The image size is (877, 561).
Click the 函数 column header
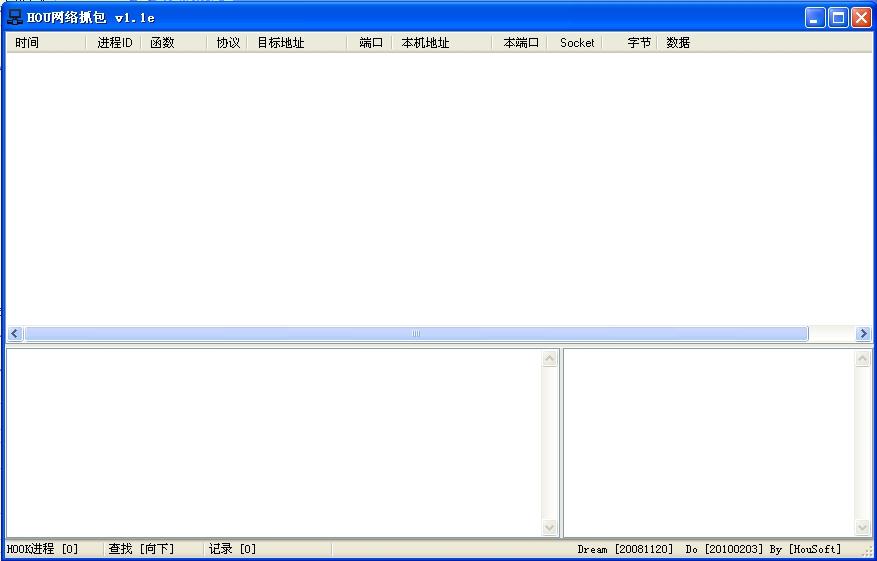pos(173,43)
